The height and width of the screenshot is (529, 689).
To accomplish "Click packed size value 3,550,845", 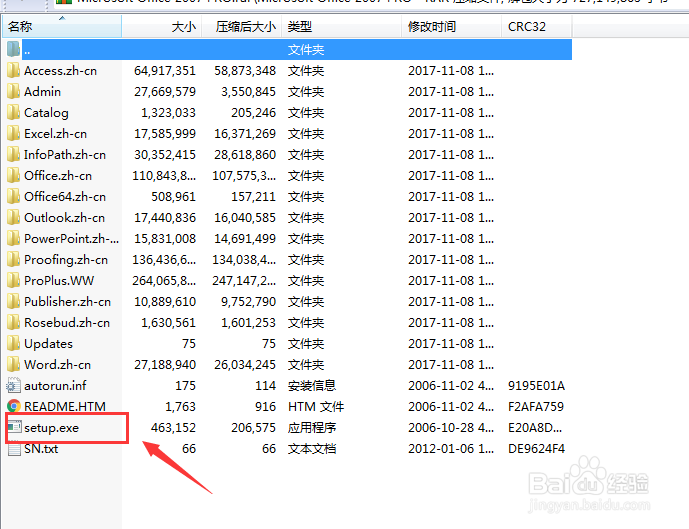I will (248, 92).
